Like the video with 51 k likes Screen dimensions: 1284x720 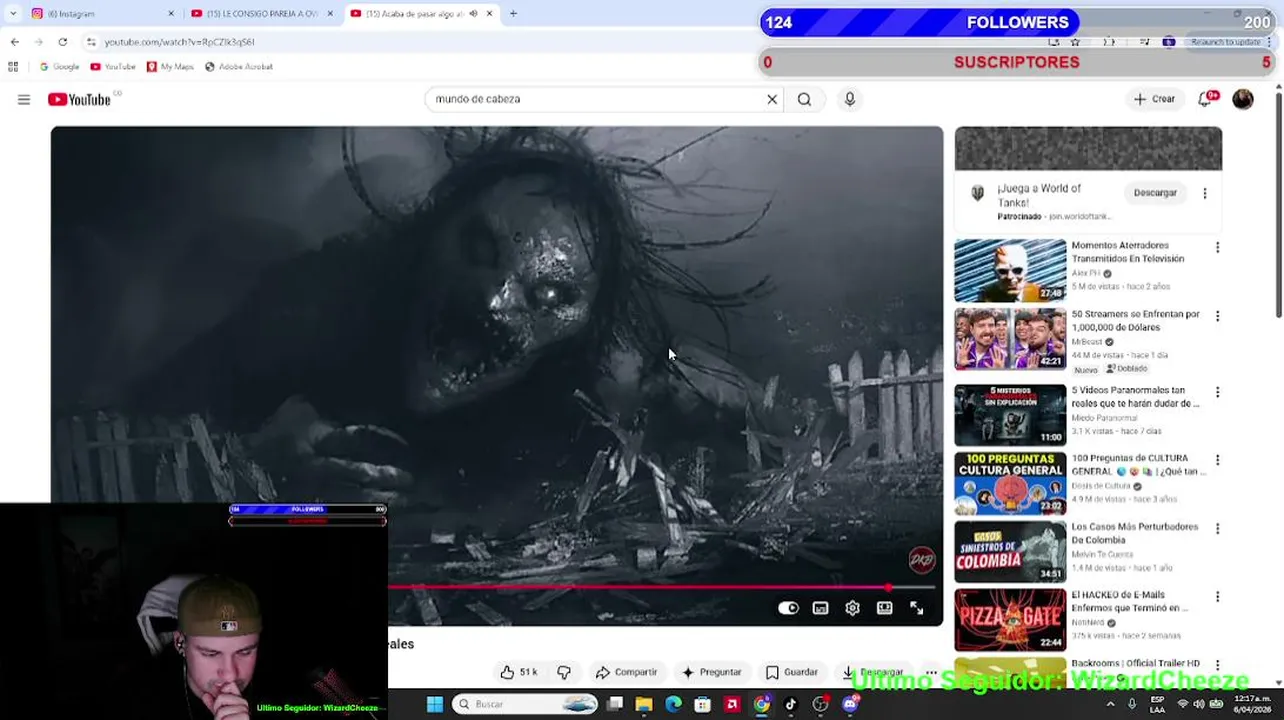(519, 672)
